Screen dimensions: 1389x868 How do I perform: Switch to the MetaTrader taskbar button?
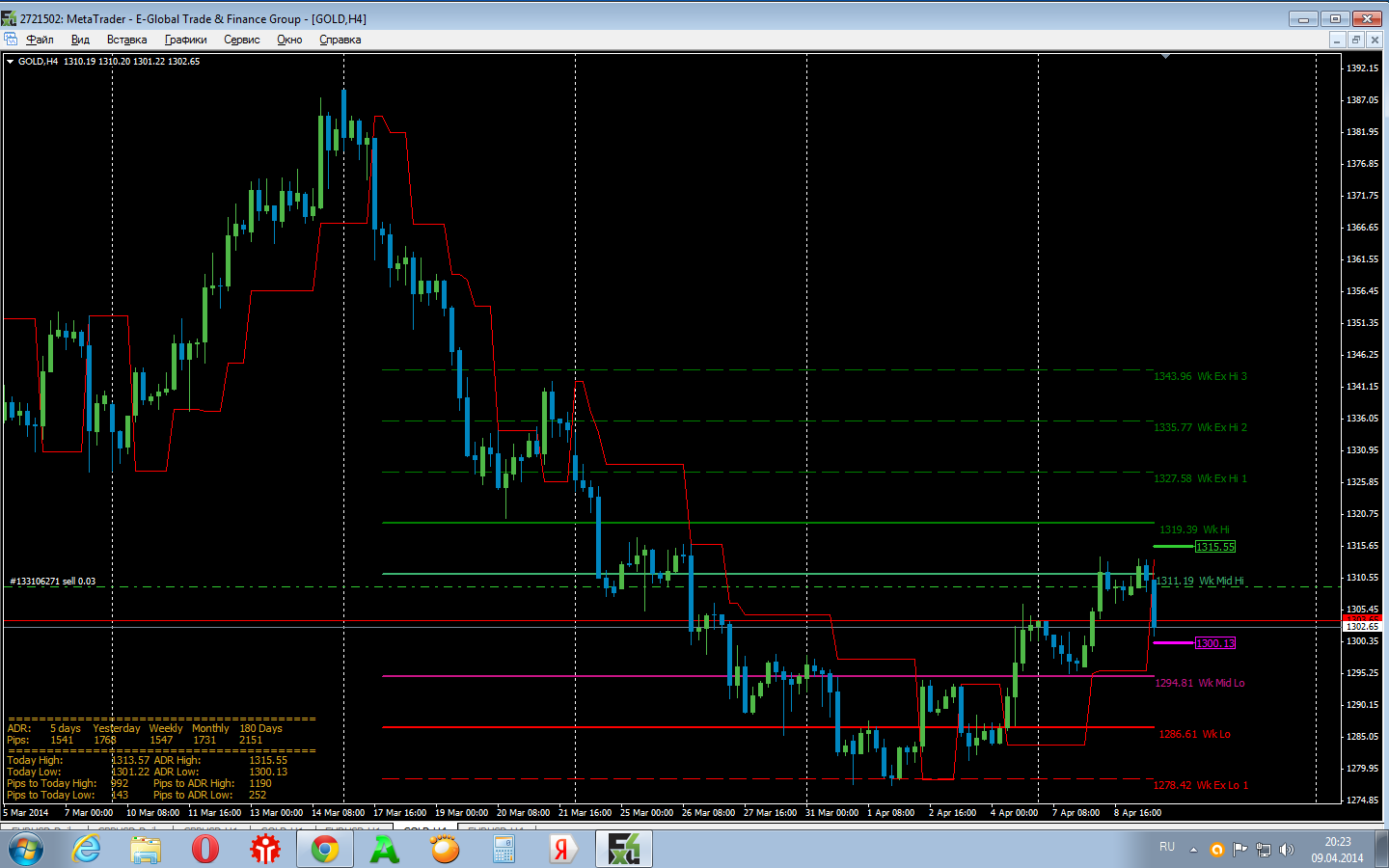point(624,850)
